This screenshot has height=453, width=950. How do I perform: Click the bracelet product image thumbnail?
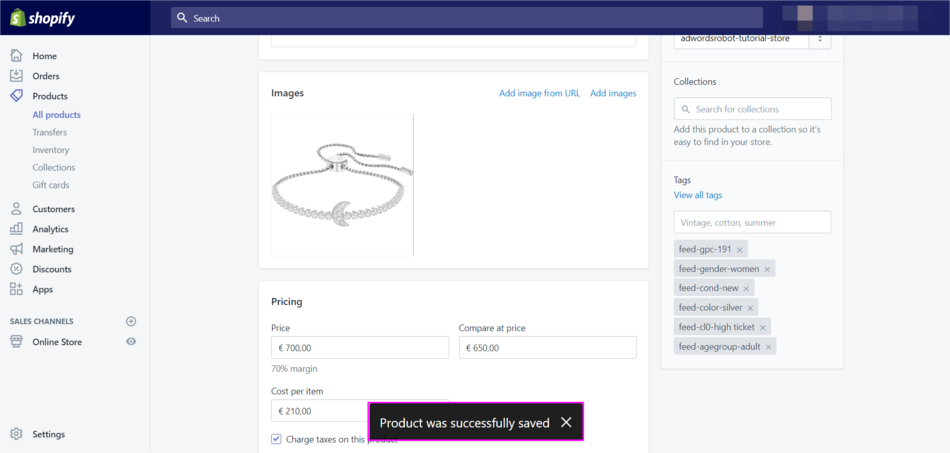point(342,185)
